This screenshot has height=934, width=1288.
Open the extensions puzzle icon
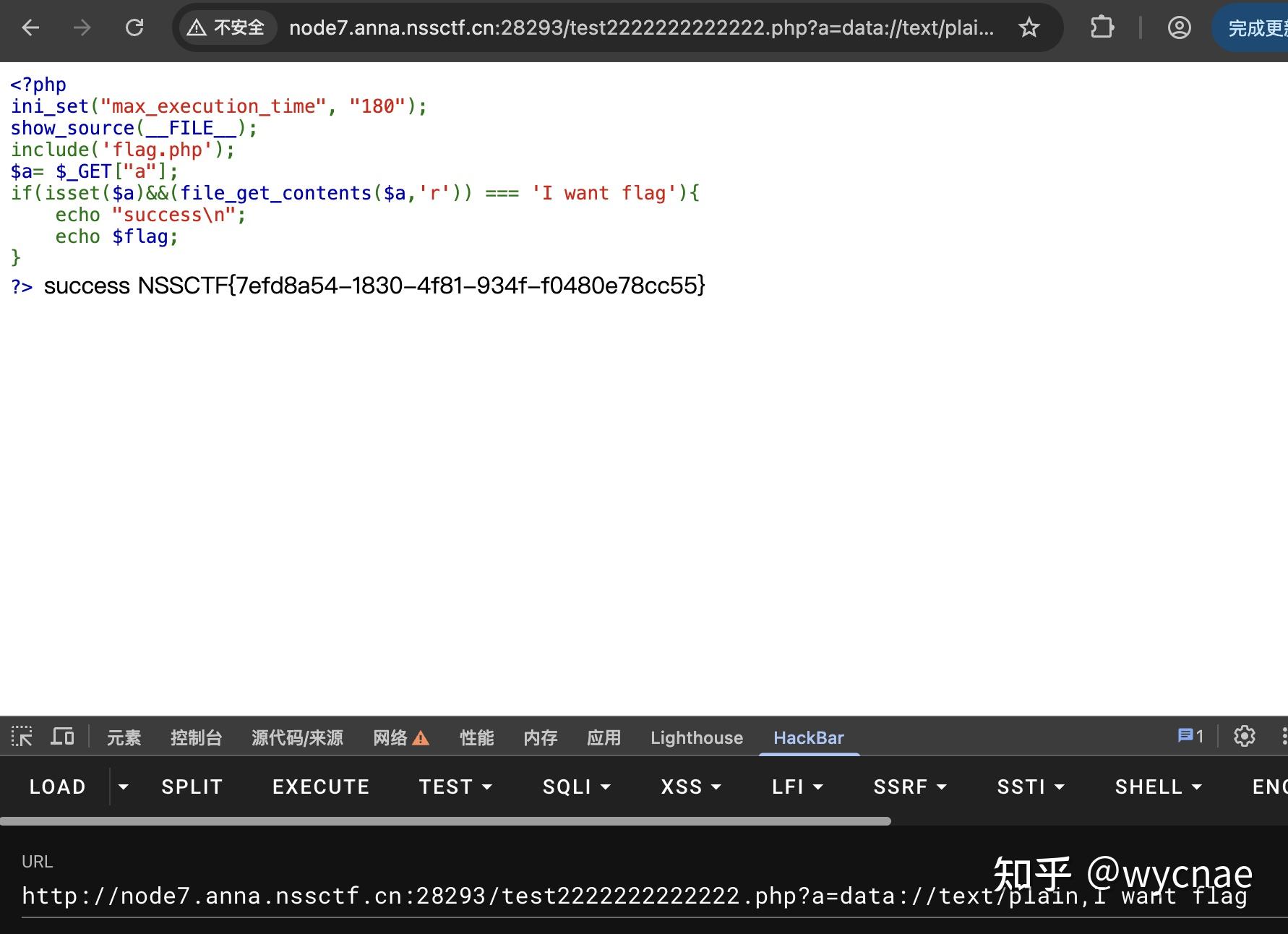coord(1102,27)
